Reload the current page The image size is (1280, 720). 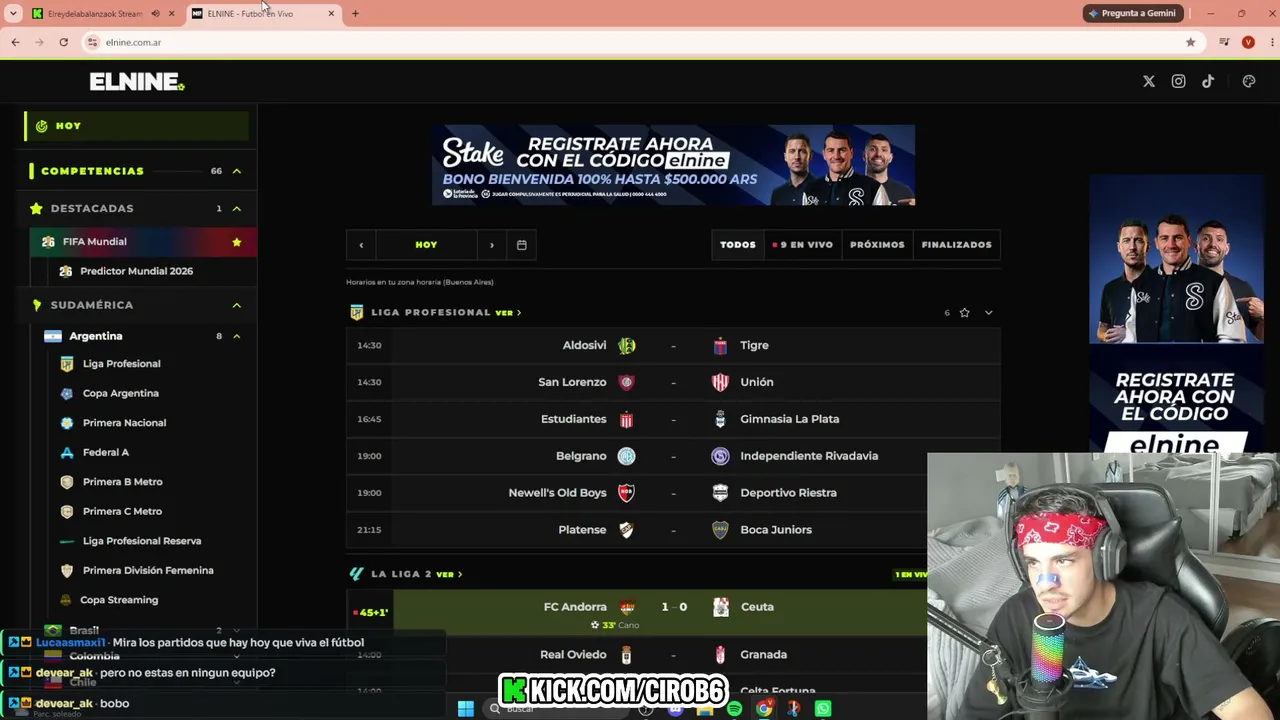63,42
